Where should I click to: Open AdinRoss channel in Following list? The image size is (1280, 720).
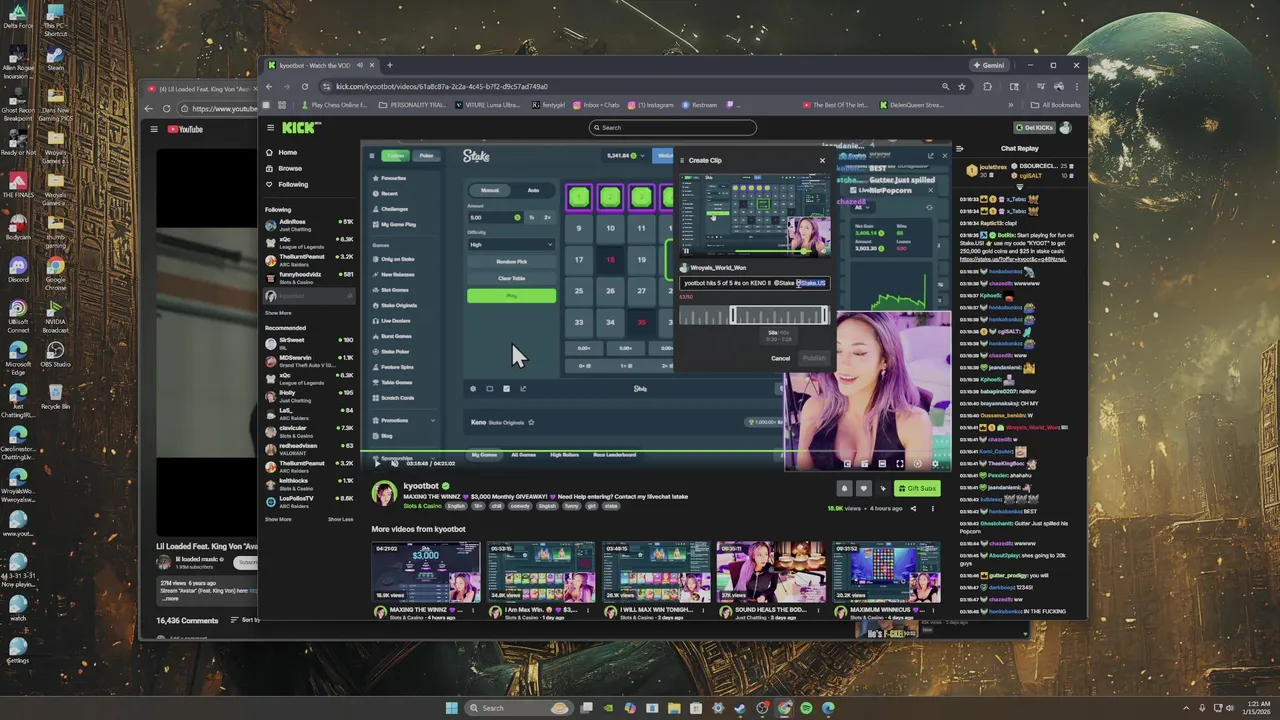click(x=308, y=224)
